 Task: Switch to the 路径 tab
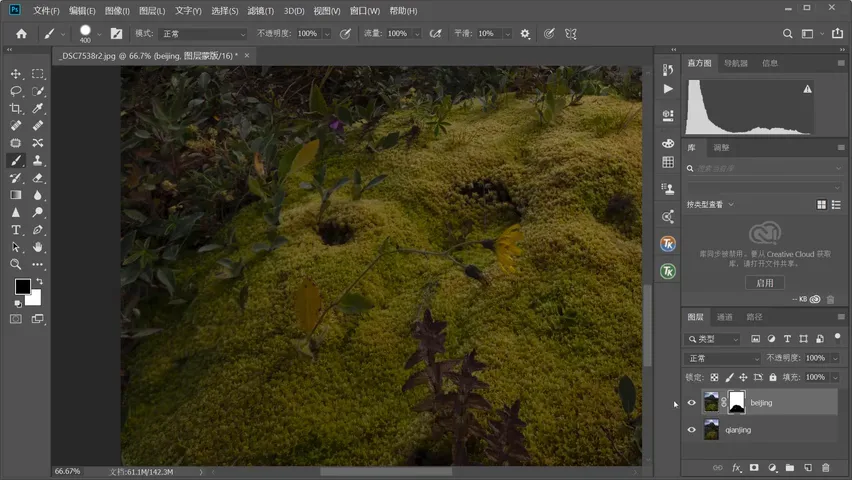[754, 317]
